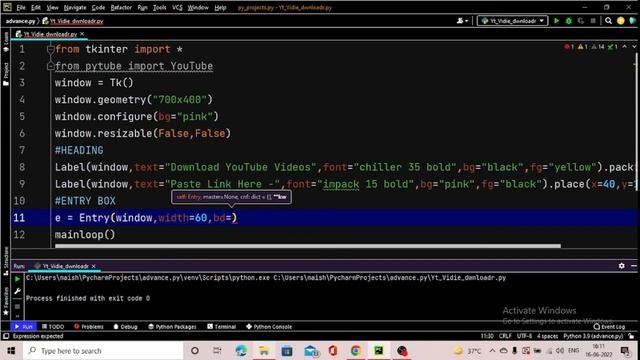Viewport: 640px width, 360px height.
Task: Open the user account icon dropdown
Action: pos(462,21)
